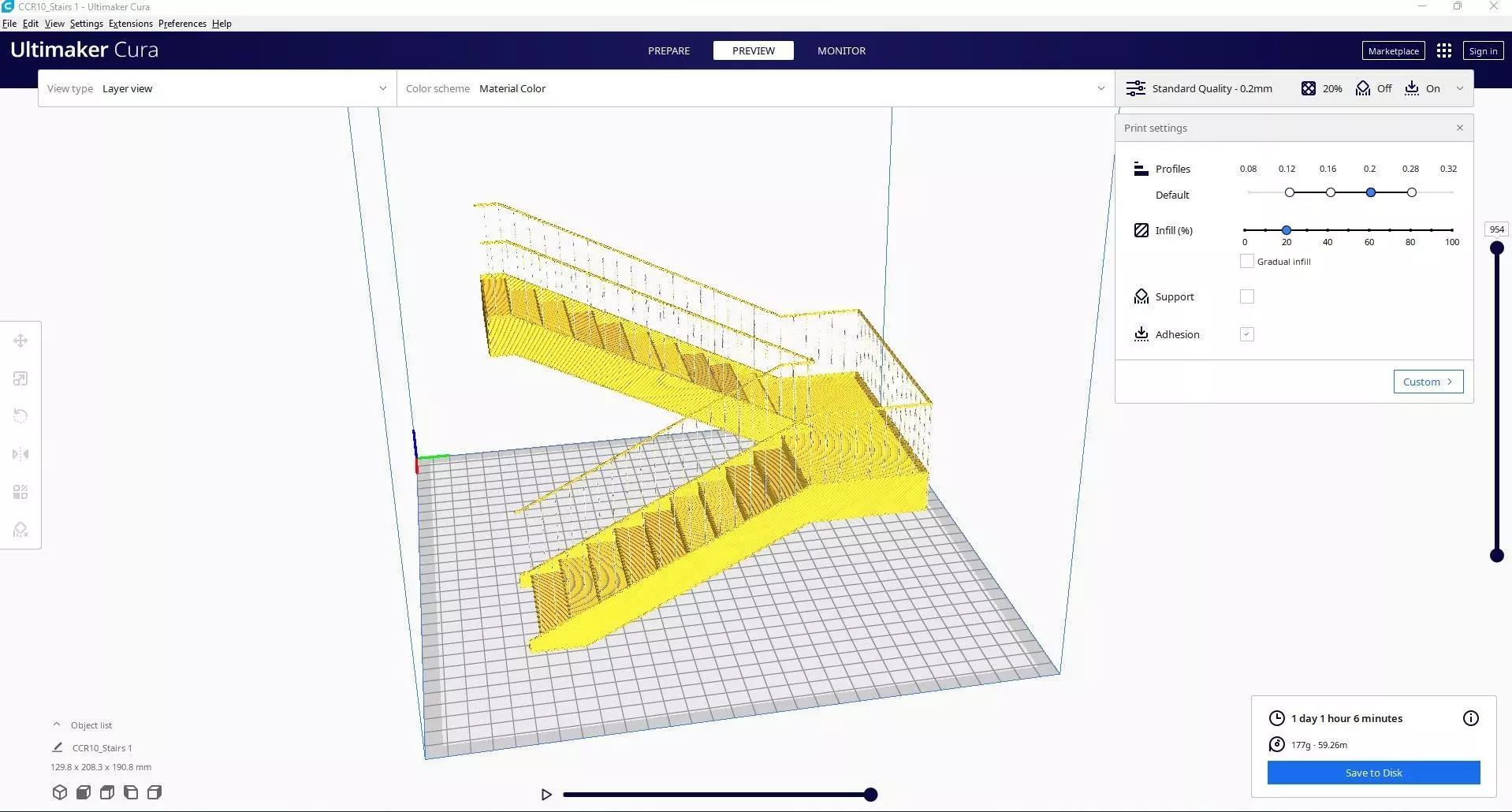The width and height of the screenshot is (1512, 812).
Task: Click the infill 20% icon in settings bar
Action: (x=1308, y=88)
